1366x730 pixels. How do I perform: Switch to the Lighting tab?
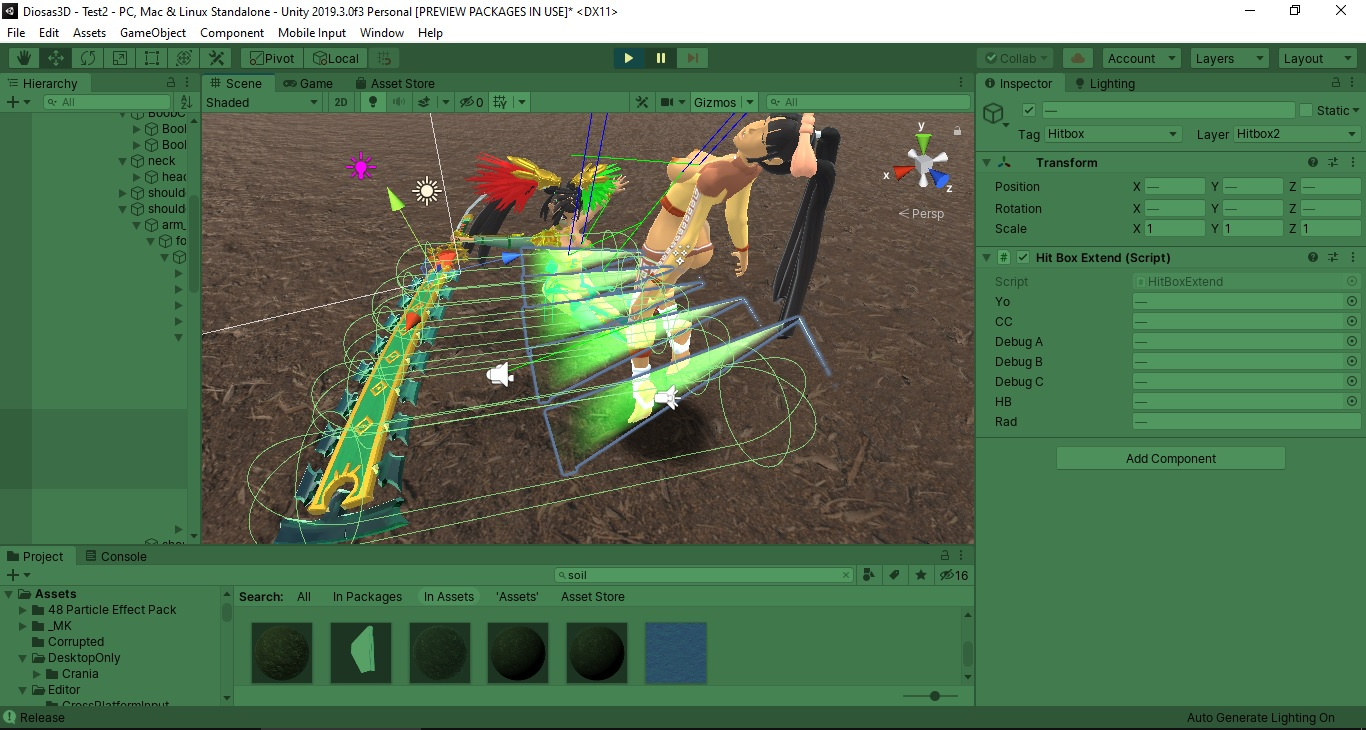point(1103,83)
